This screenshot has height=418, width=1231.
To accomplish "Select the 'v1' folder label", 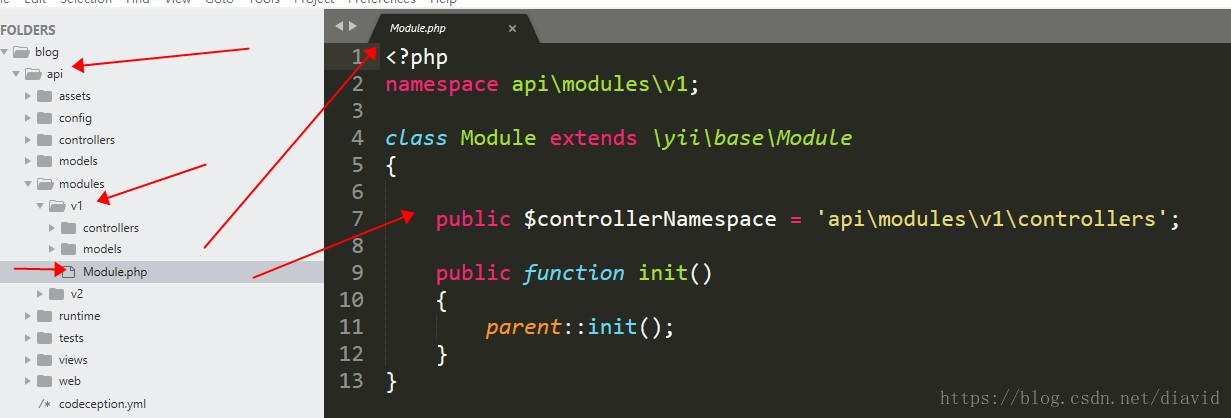I will 77,206.
